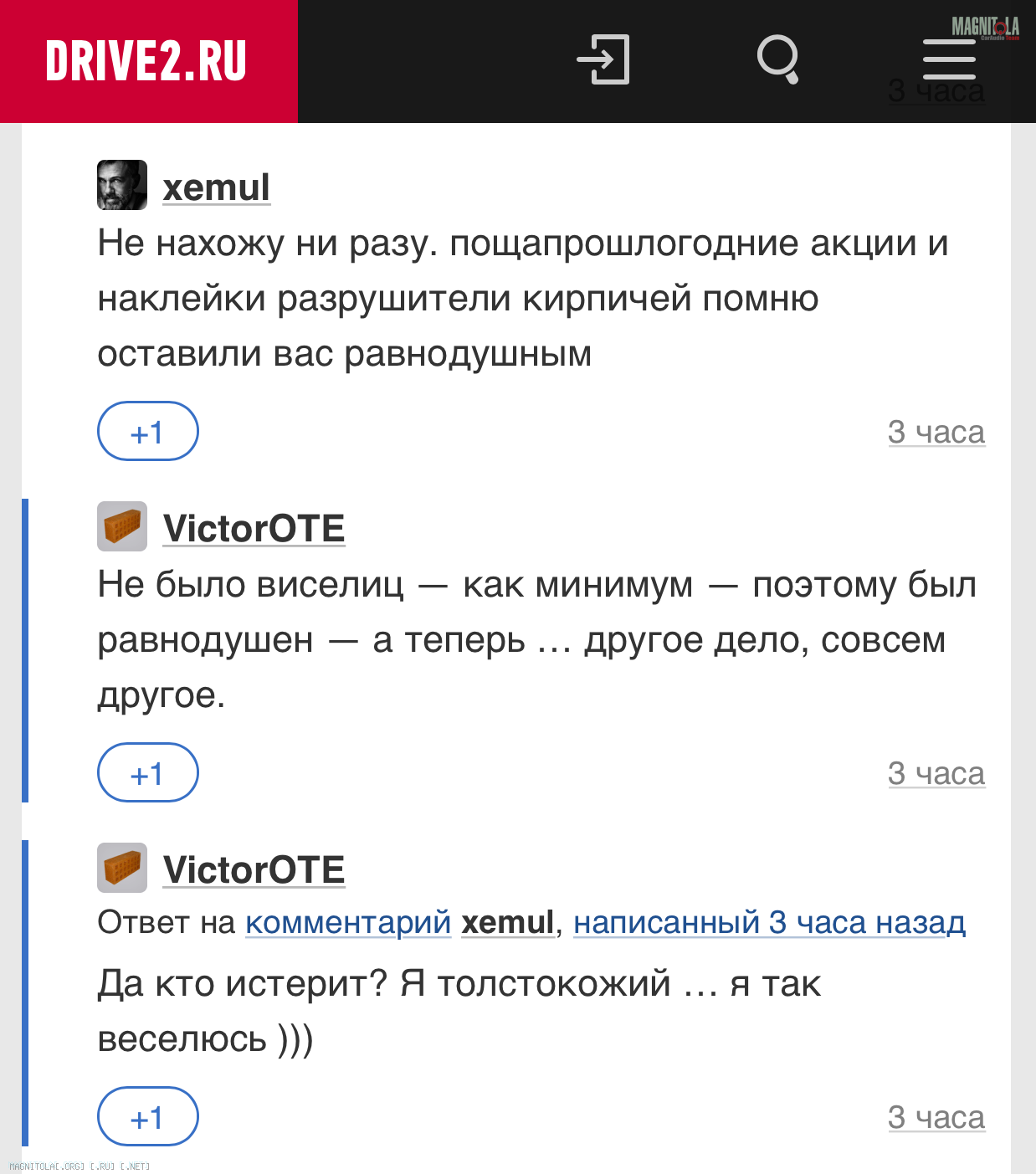This screenshot has height=1174, width=1036.
Task: Follow the 'комментарий' reply link
Action: click(x=348, y=923)
